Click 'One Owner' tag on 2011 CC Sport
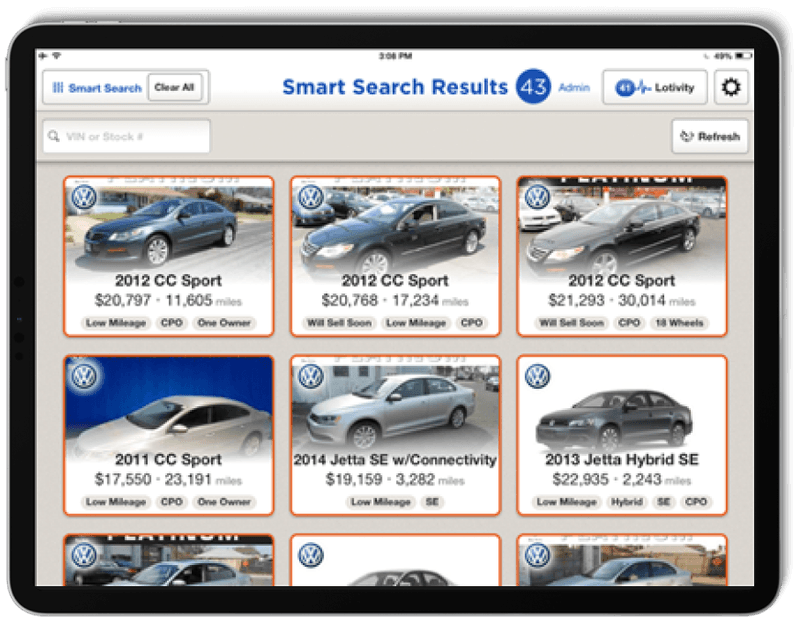The image size is (800, 620). [x=224, y=502]
